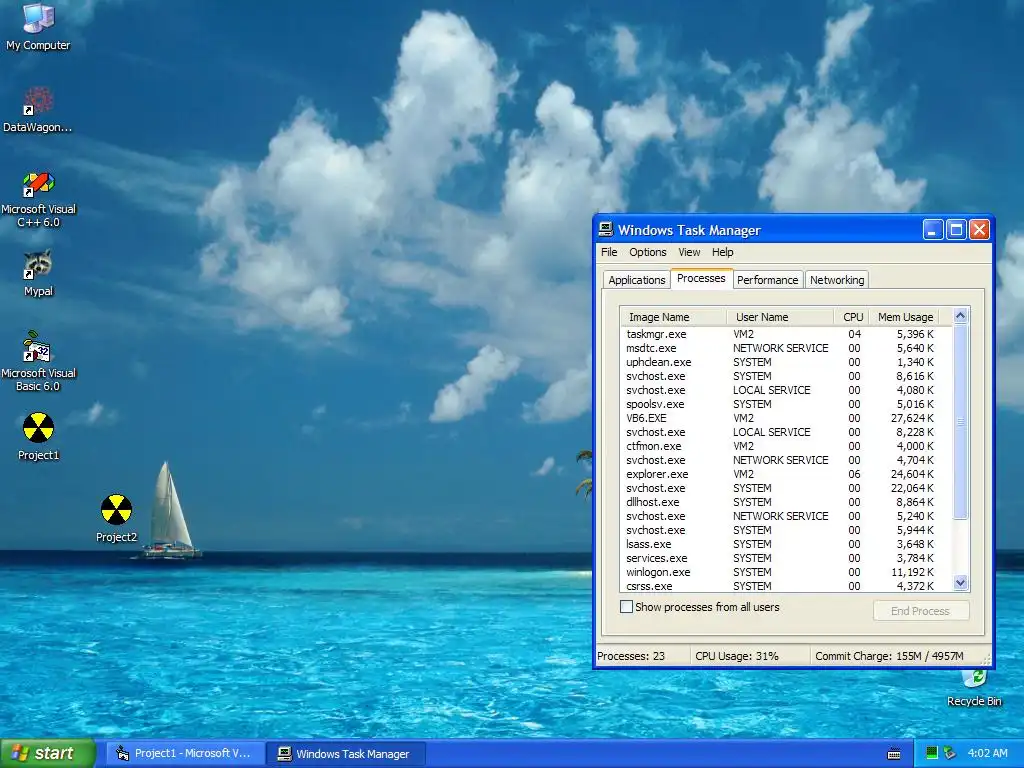Select the Recycle Bin desktop icon
Screen dimensions: 1024x768
pos(974,688)
